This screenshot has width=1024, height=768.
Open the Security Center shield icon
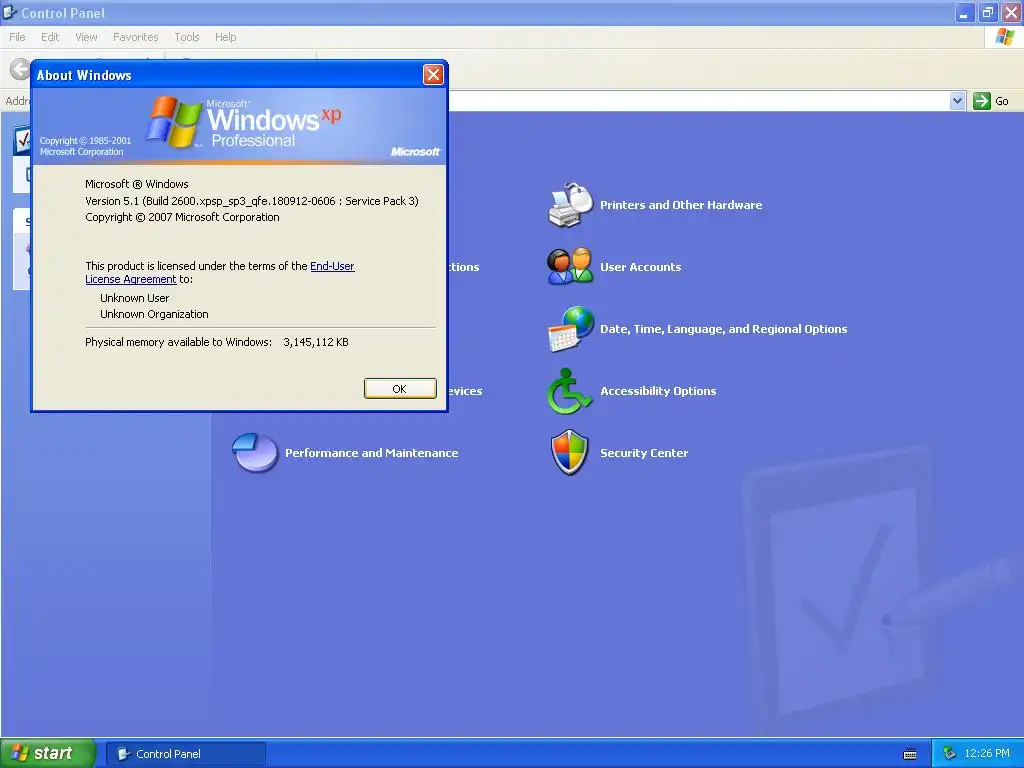pos(569,452)
